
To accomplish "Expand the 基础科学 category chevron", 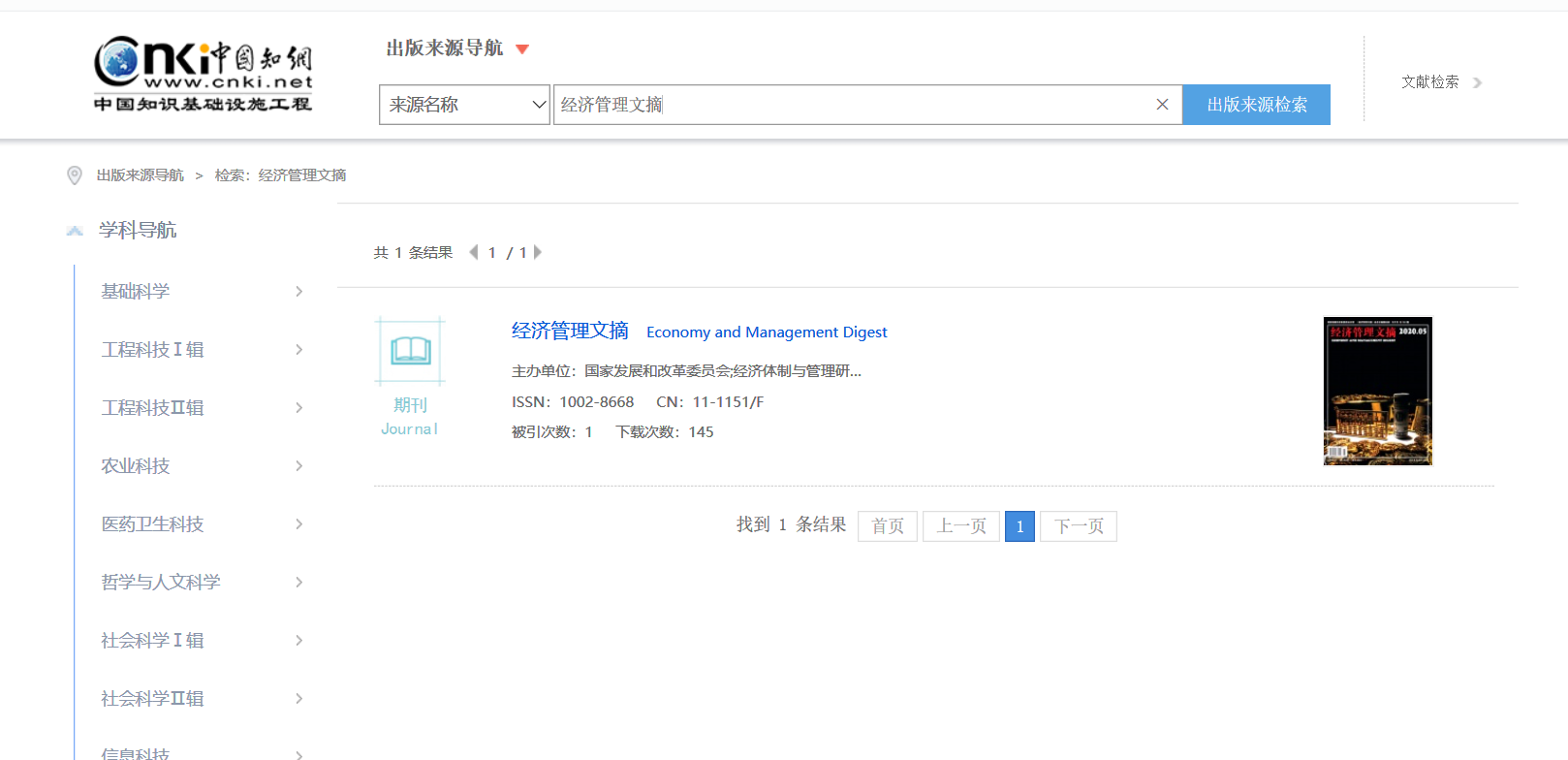I will [299, 292].
